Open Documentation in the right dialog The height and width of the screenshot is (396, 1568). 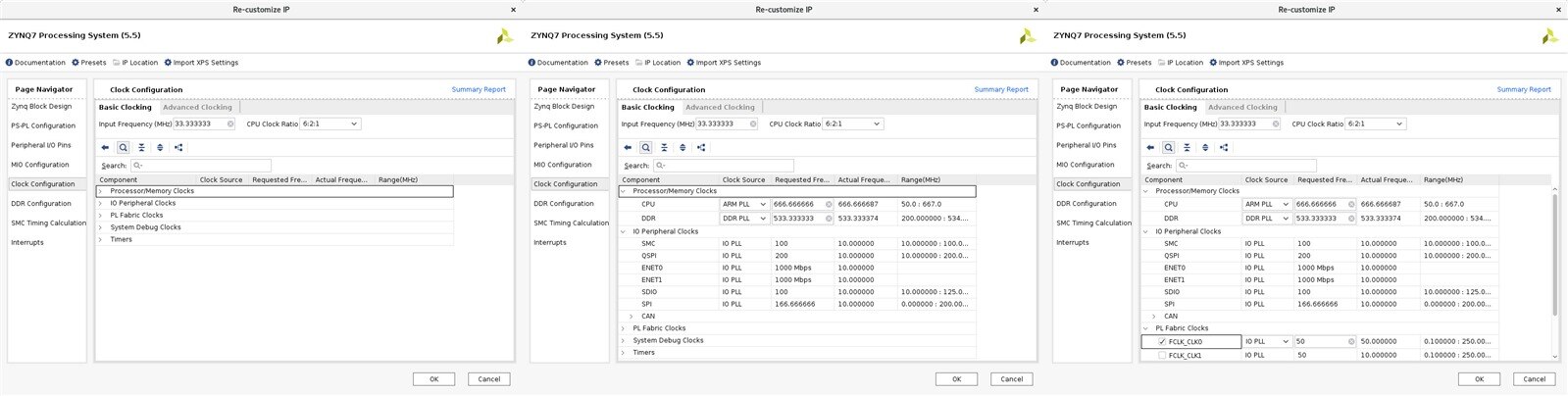[x=1082, y=63]
